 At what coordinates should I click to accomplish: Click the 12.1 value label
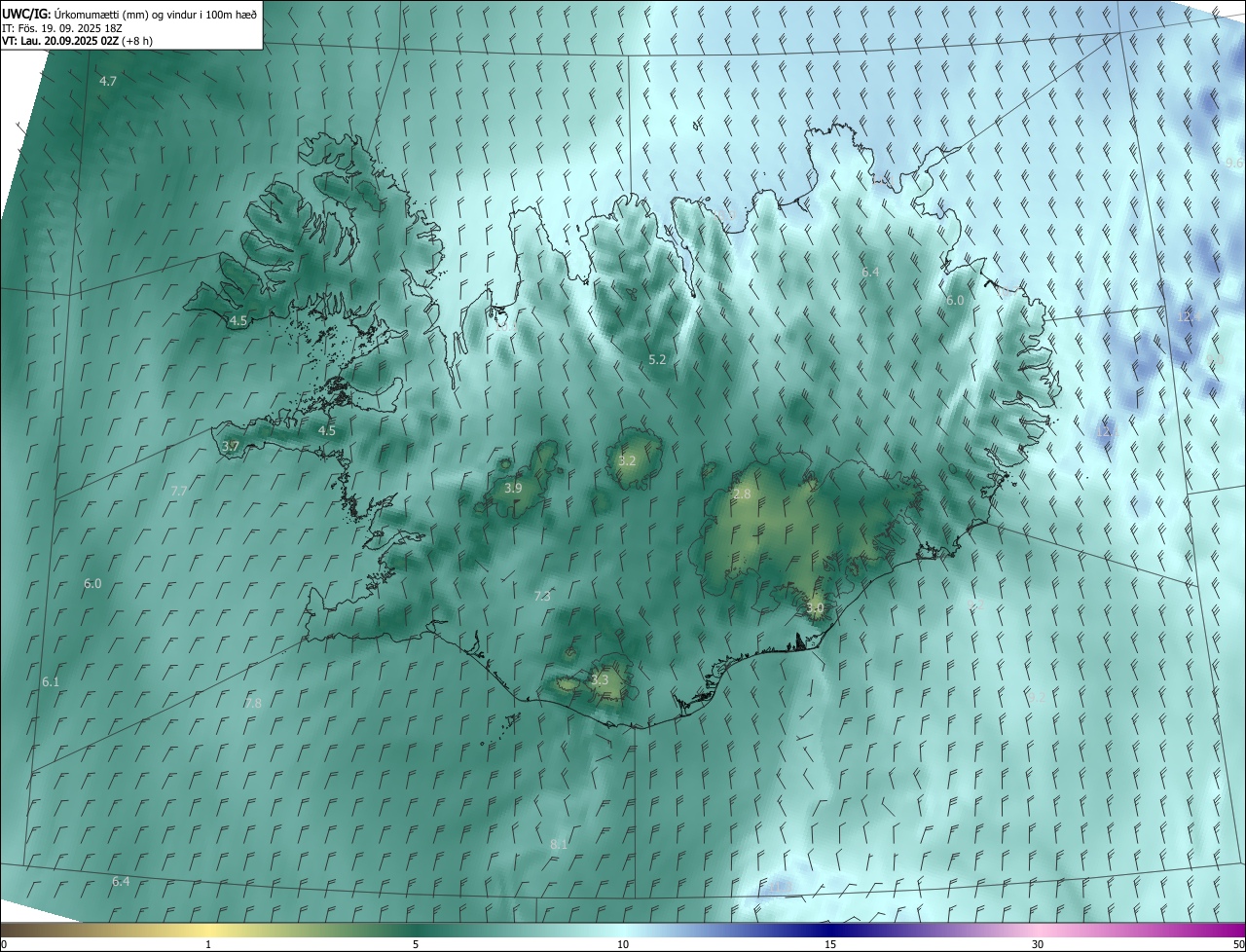click(1108, 430)
